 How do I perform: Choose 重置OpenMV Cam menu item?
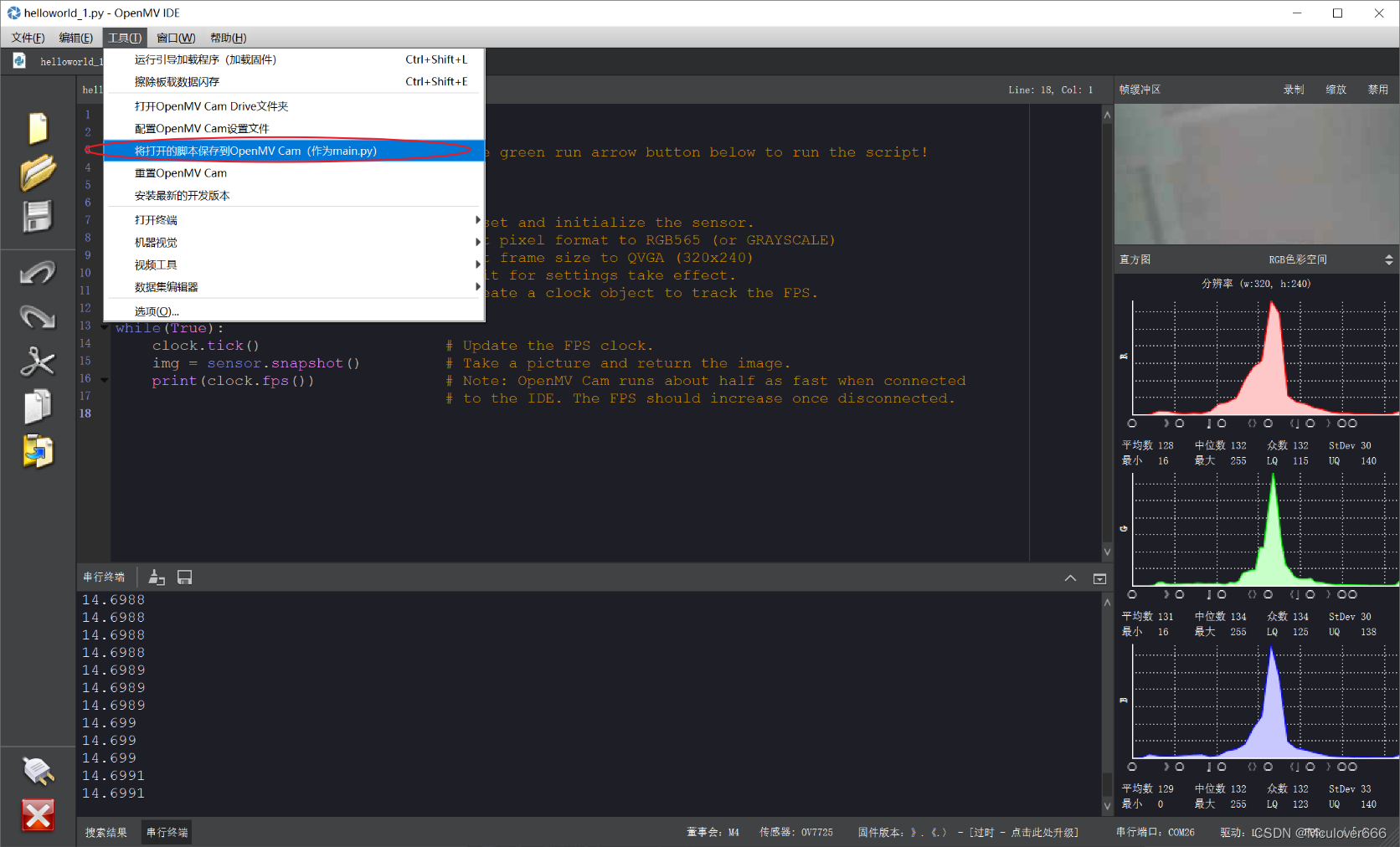tap(294, 173)
